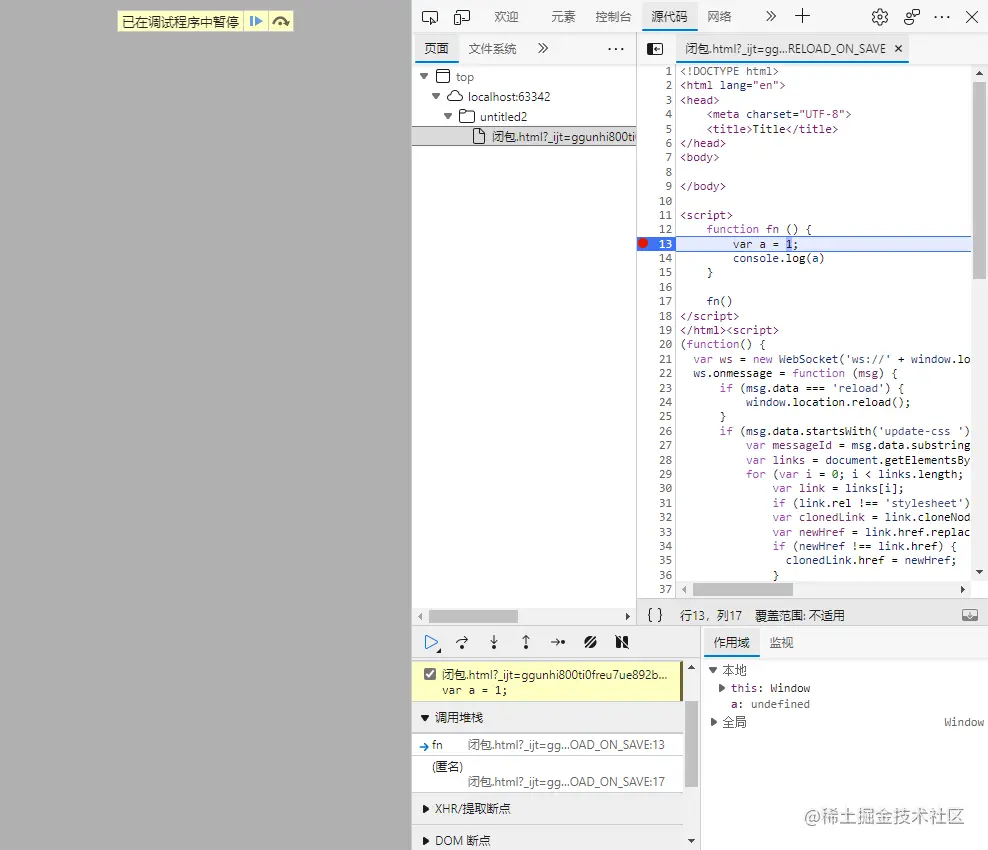Toggle the bottom drawer icon in status bar
Image resolution: width=988 pixels, height=850 pixels.
point(970,615)
